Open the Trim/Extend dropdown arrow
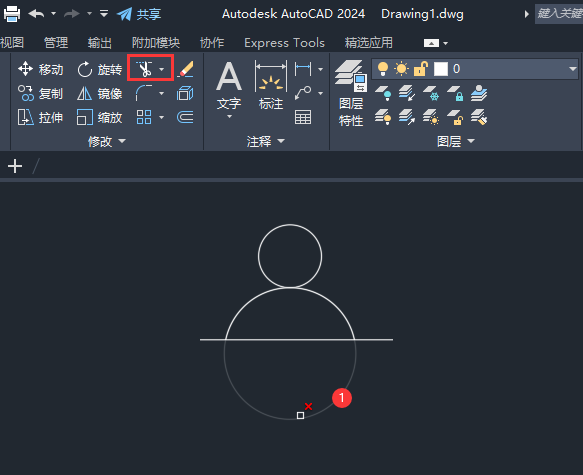 161,69
